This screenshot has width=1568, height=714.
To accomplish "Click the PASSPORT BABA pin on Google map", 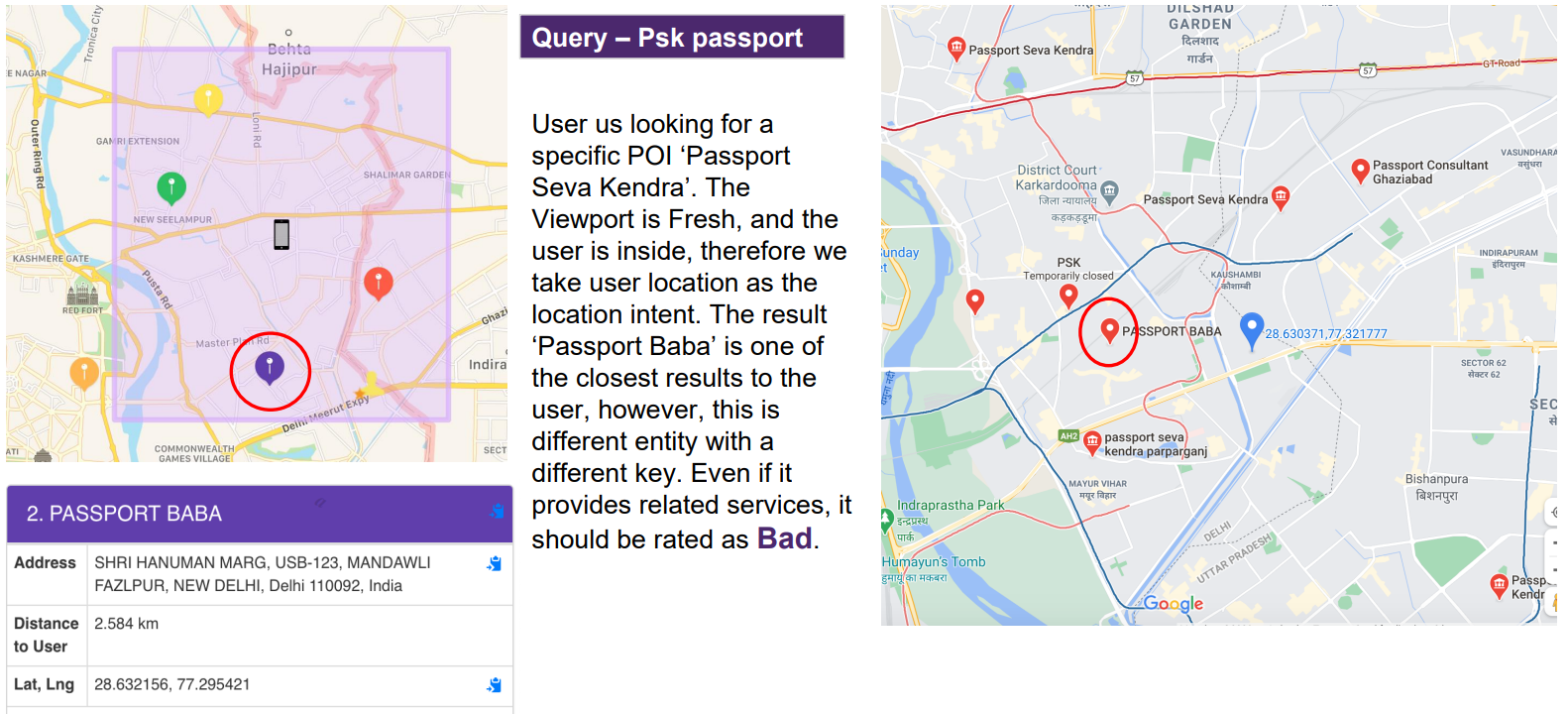I will (1110, 330).
